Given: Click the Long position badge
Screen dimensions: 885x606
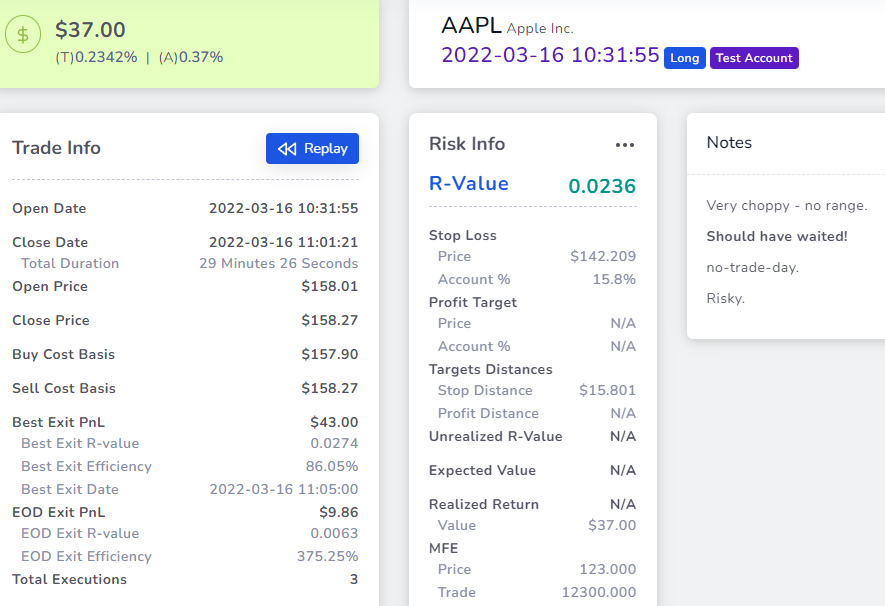Looking at the screenshot, I should coord(685,58).
